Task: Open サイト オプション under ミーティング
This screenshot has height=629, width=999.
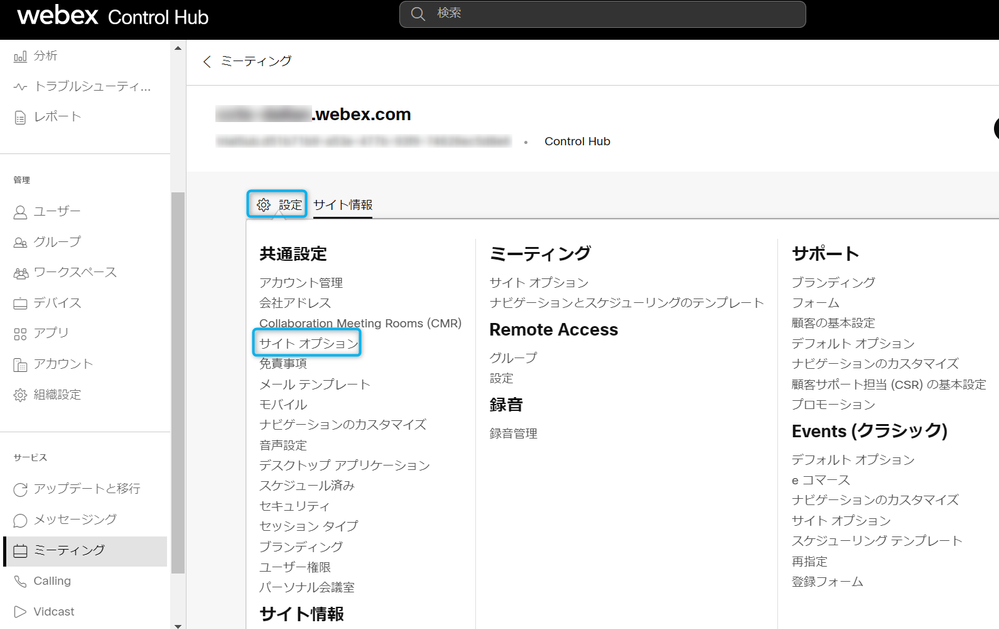Action: (539, 282)
